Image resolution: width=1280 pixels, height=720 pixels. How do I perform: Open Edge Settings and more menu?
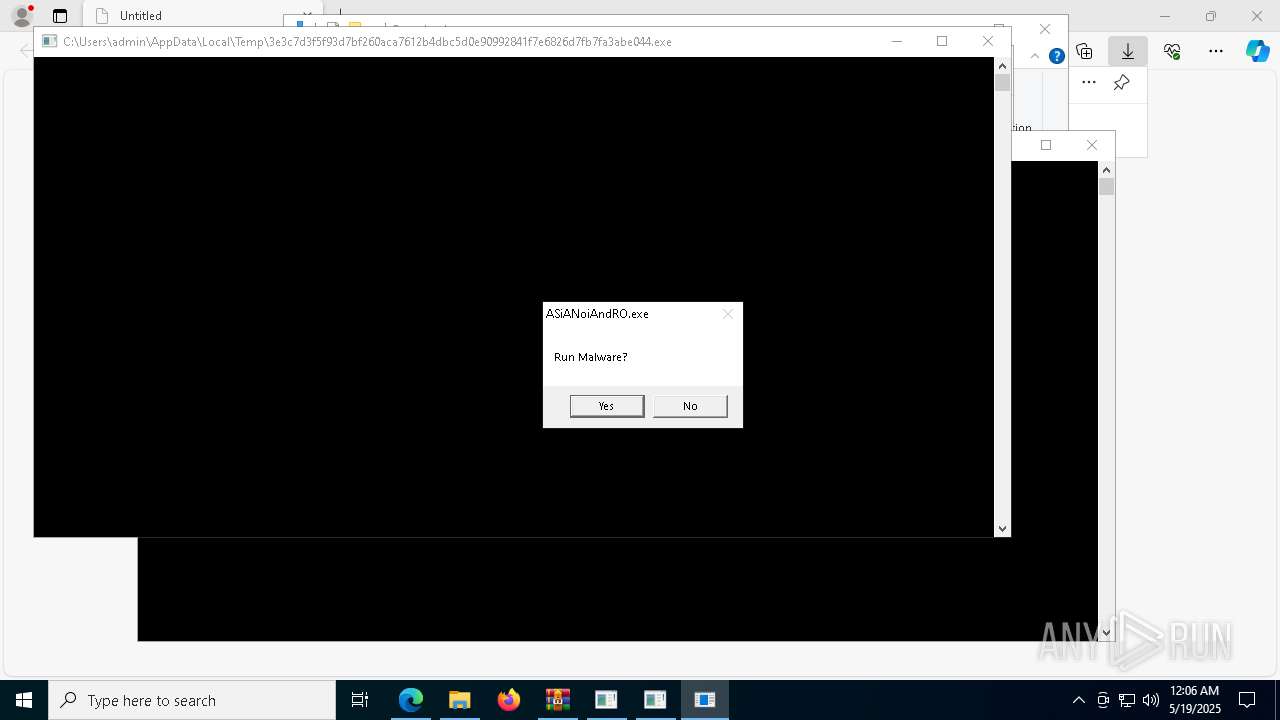(1216, 51)
